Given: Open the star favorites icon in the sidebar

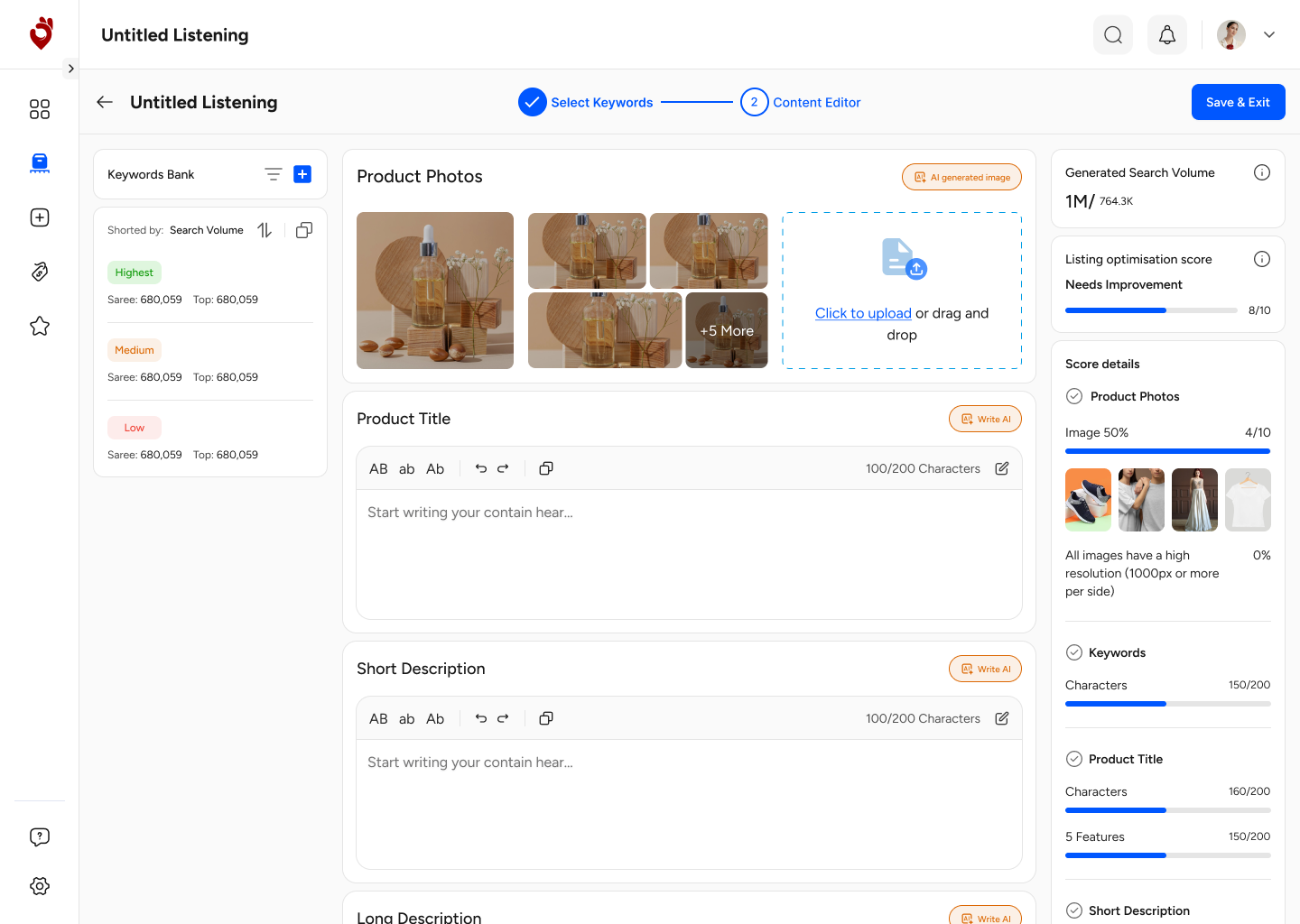Looking at the screenshot, I should point(40,326).
